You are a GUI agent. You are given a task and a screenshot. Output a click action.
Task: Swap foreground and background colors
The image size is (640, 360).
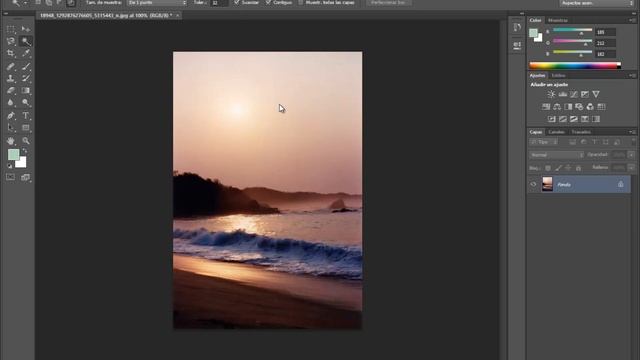coord(24,151)
